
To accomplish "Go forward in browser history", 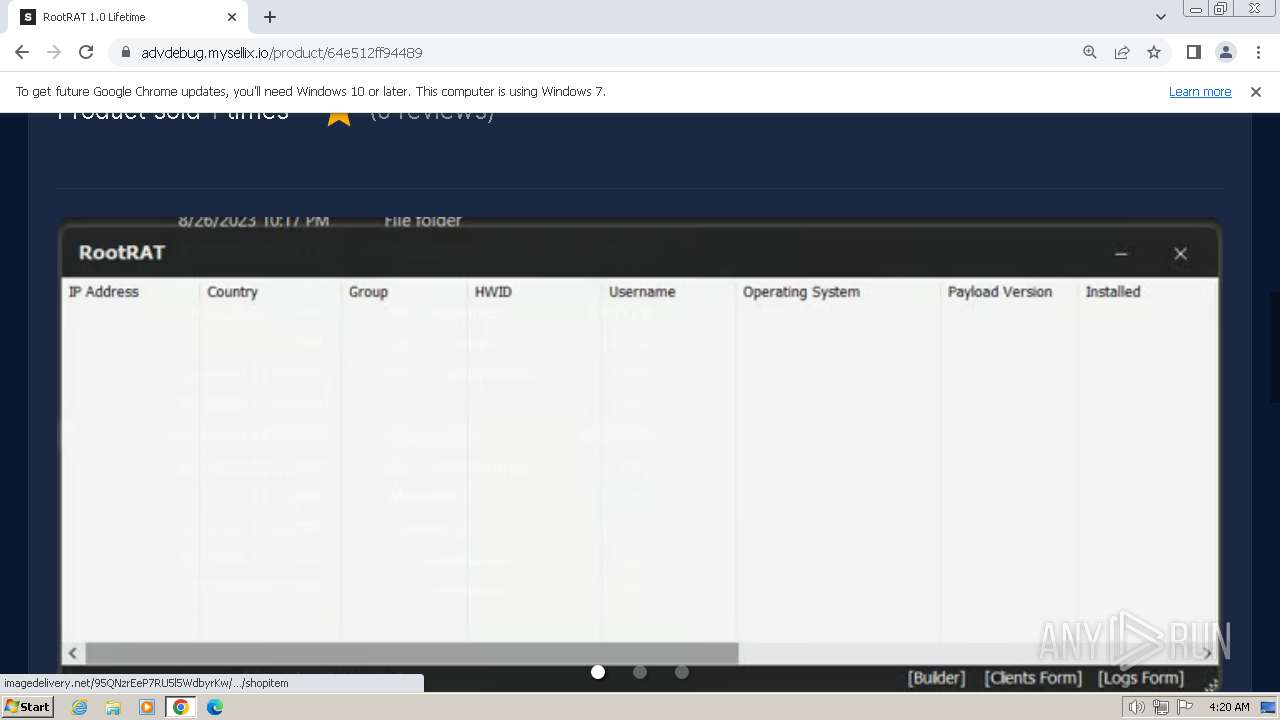I will (54, 52).
